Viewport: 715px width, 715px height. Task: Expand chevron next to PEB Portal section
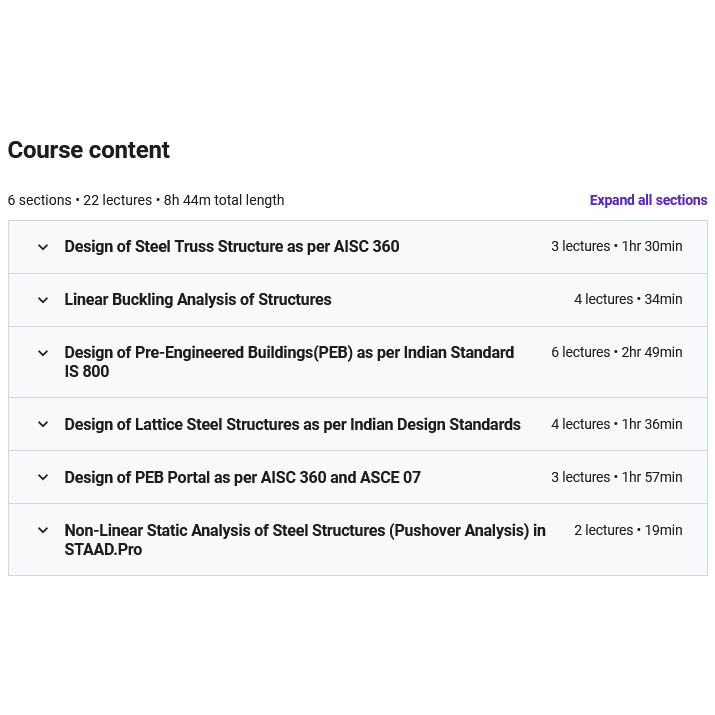tap(43, 477)
